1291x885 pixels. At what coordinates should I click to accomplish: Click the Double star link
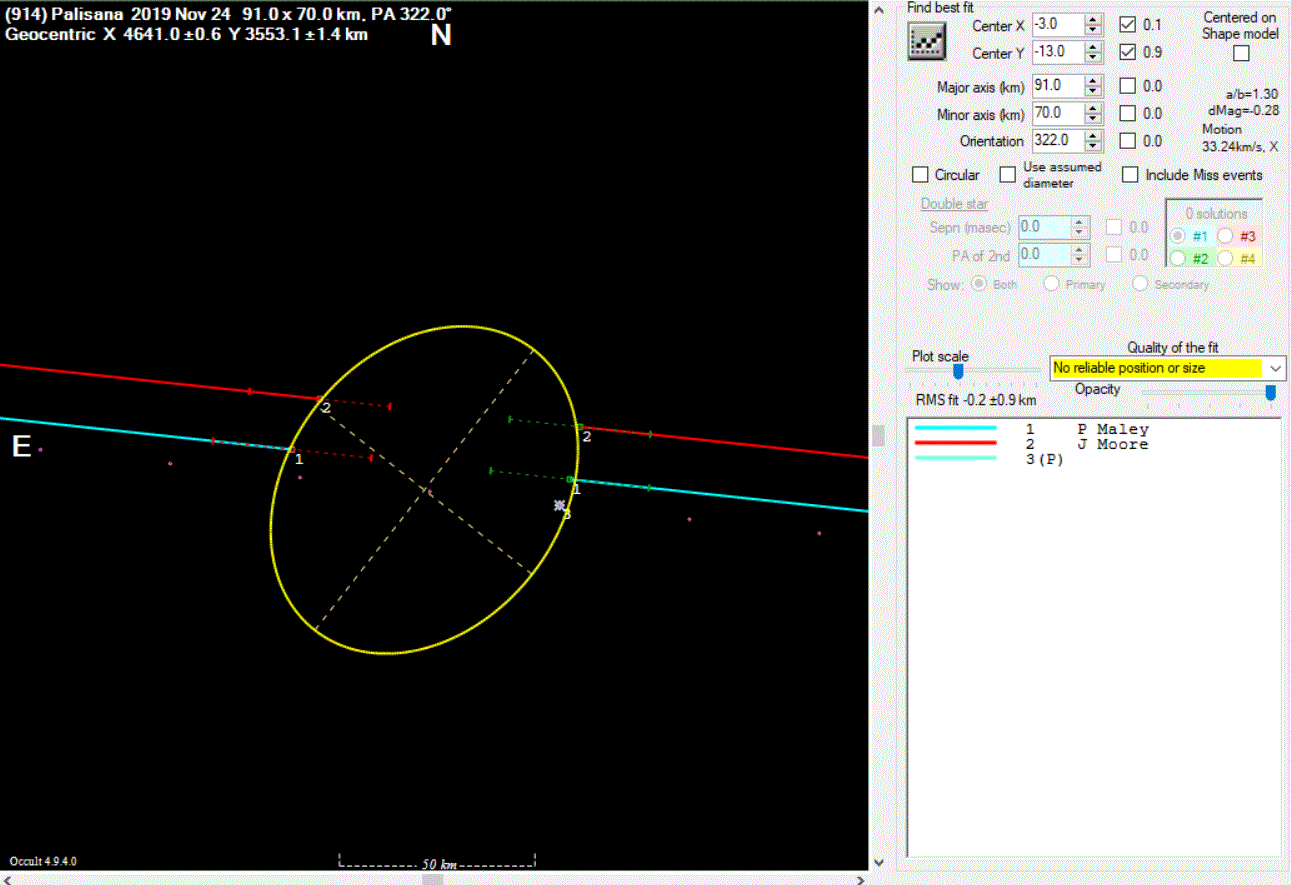point(953,203)
